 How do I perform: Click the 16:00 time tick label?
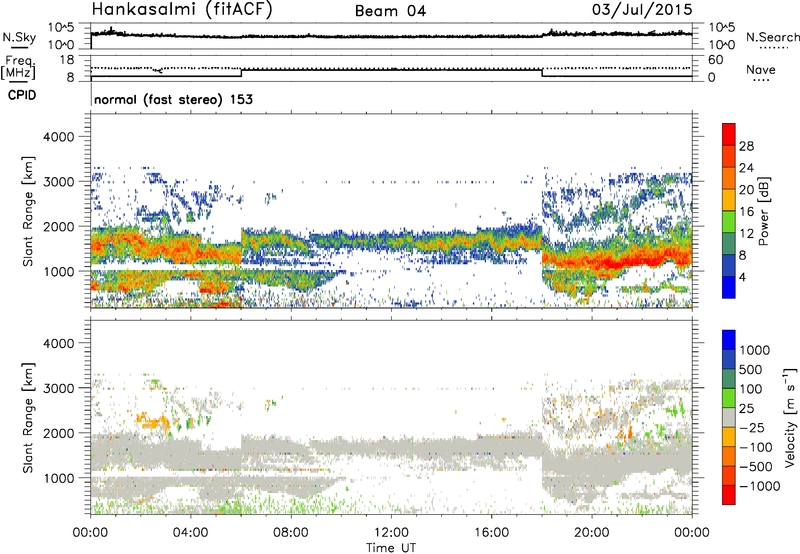tap(491, 533)
